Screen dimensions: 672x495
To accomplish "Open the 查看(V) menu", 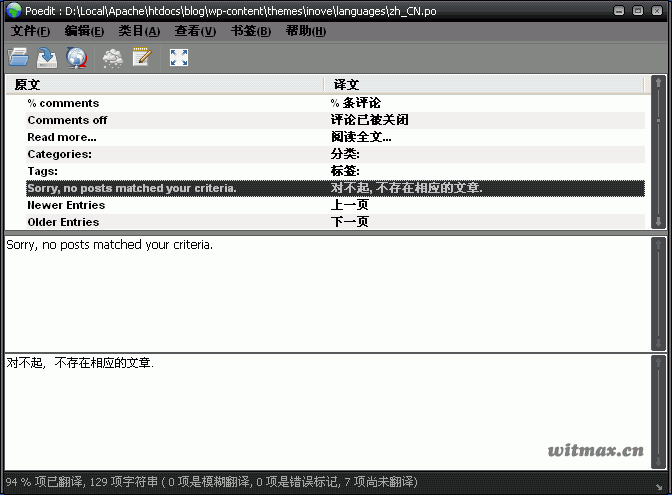I will 195,31.
